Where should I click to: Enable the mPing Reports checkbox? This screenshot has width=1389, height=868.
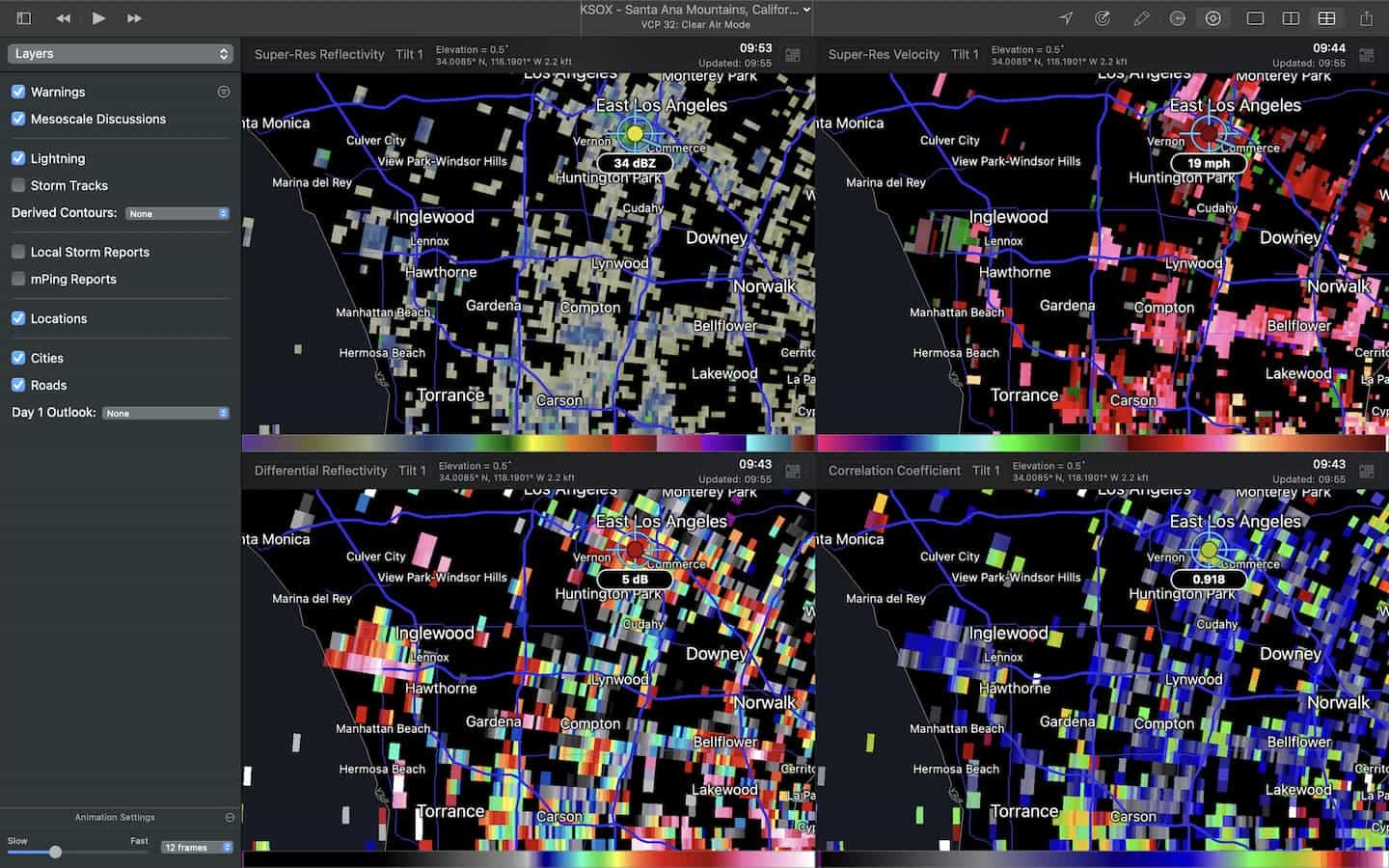point(18,279)
